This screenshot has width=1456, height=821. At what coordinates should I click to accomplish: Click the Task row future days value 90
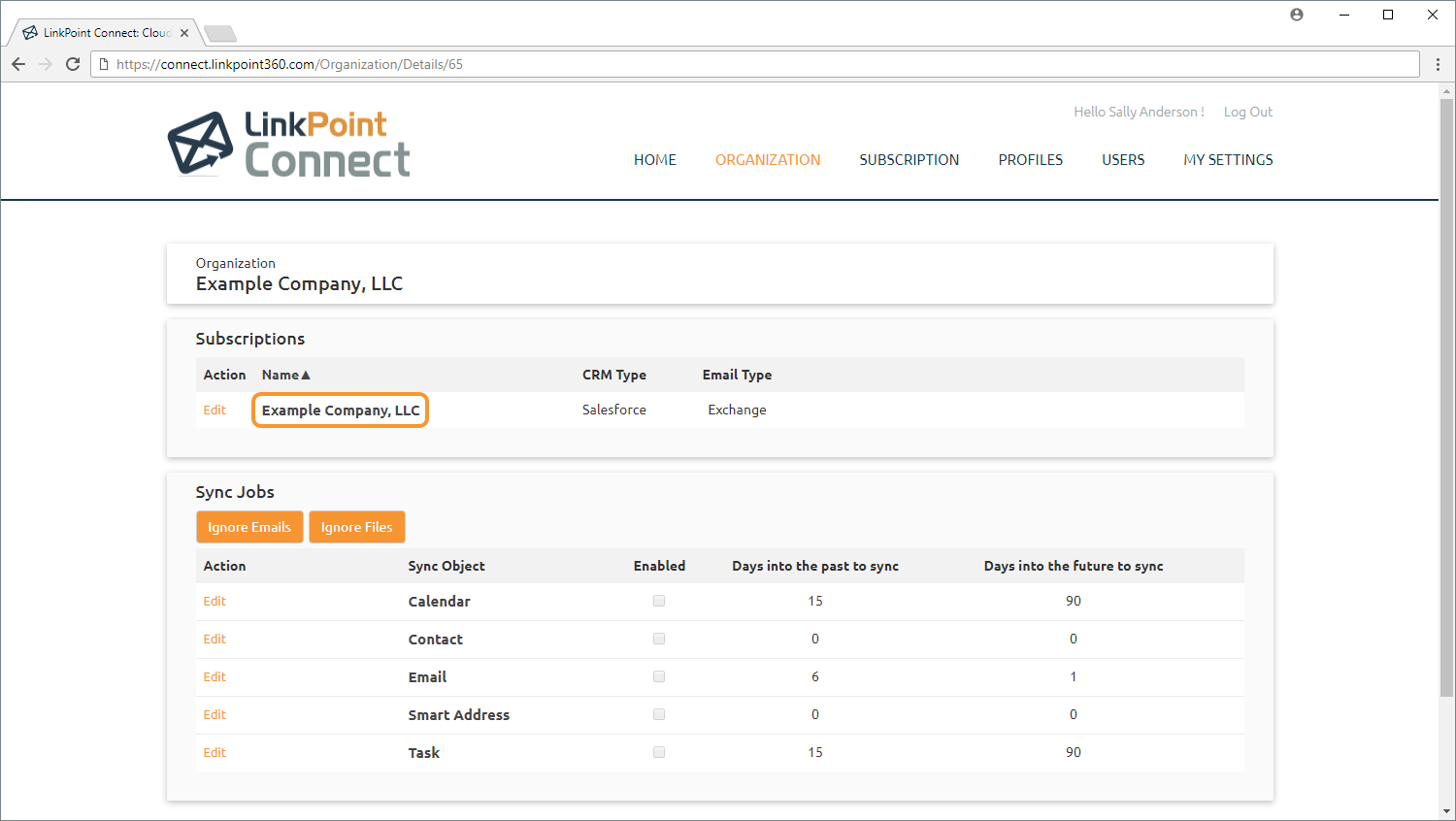coord(1074,752)
